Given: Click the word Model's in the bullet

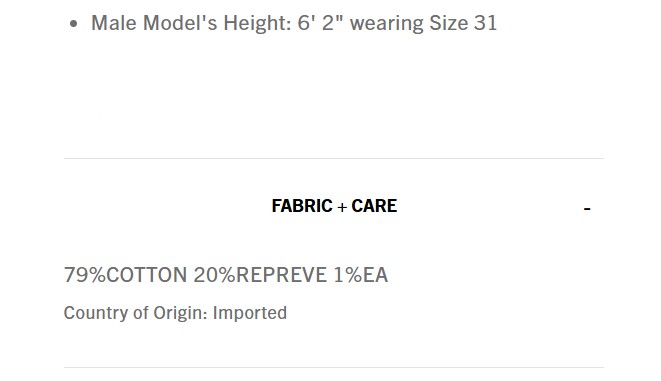Looking at the screenshot, I should click(x=180, y=23).
